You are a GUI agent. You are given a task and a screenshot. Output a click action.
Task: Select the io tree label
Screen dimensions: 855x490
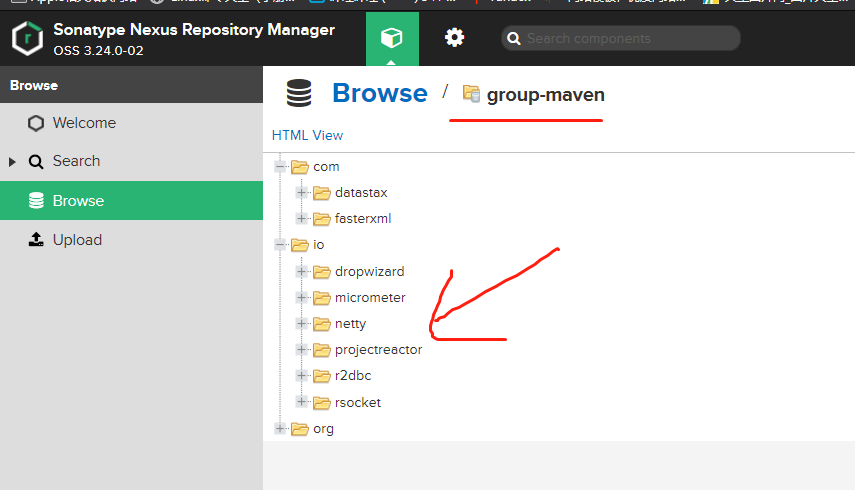pyautogui.click(x=318, y=245)
